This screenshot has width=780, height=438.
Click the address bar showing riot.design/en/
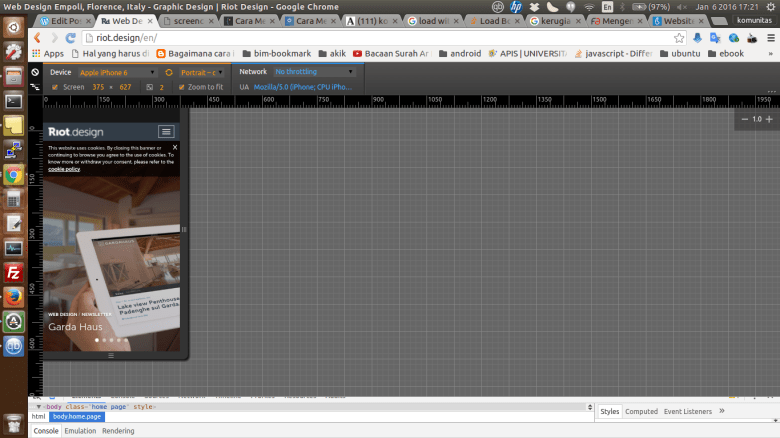tap(380, 38)
